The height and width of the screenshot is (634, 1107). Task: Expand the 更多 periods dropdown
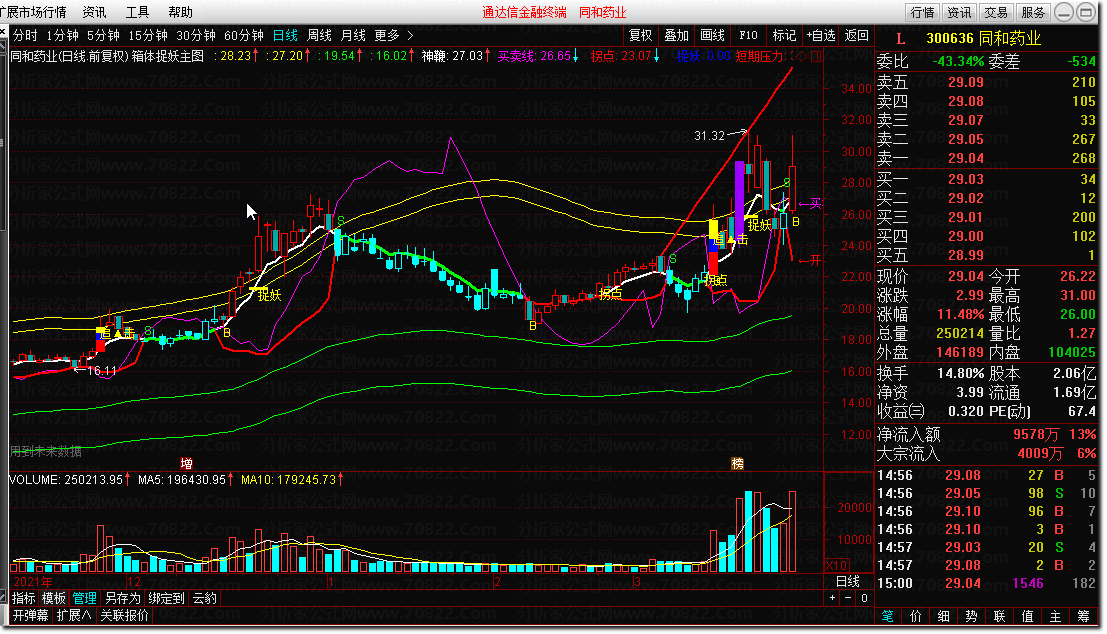(x=387, y=35)
